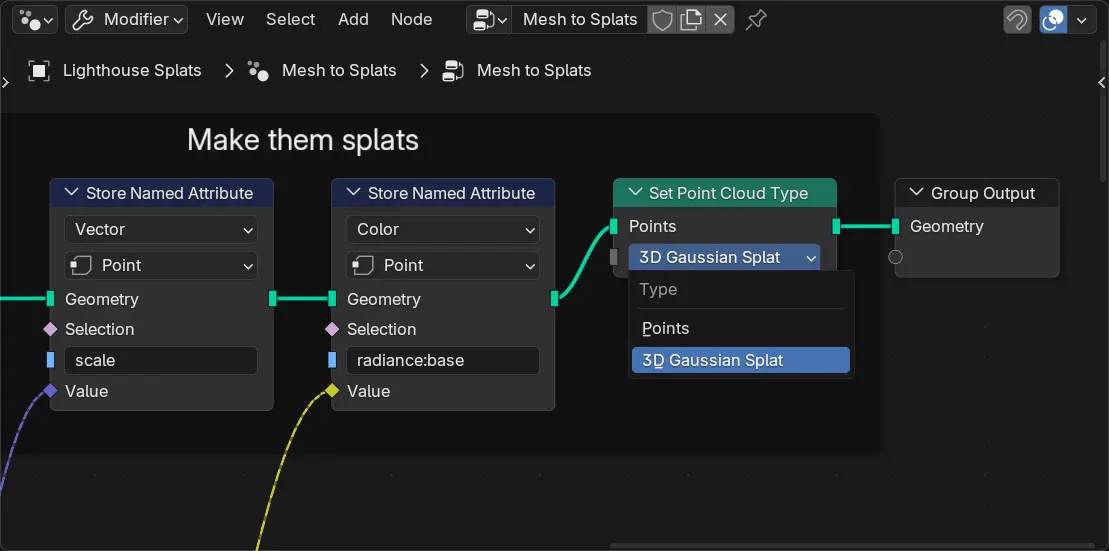Select the Make them splats frame label
1109x551 pixels.
pyautogui.click(x=303, y=139)
